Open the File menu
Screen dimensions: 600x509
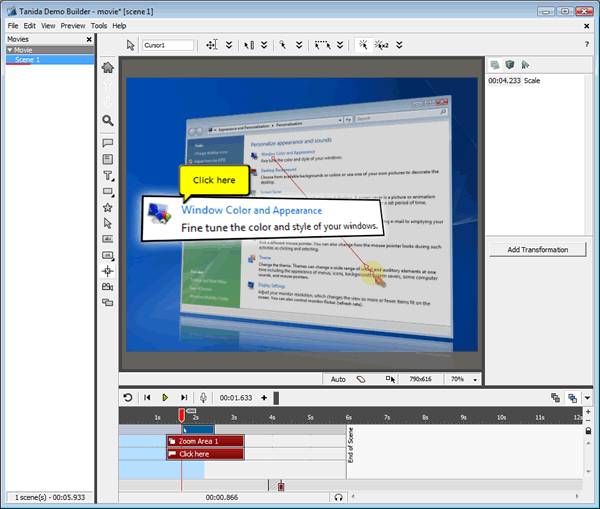coord(13,26)
